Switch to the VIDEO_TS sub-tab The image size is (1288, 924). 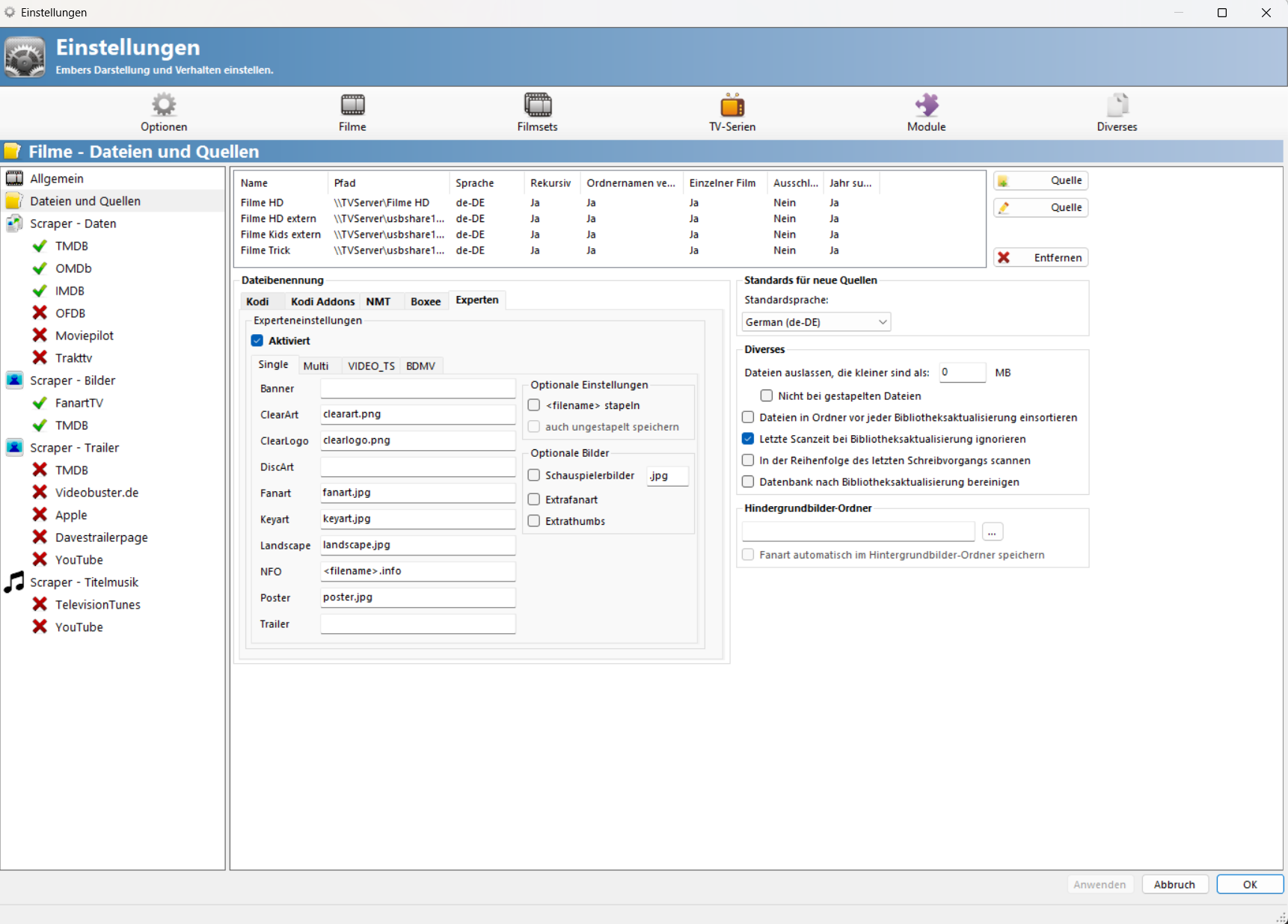tap(371, 366)
